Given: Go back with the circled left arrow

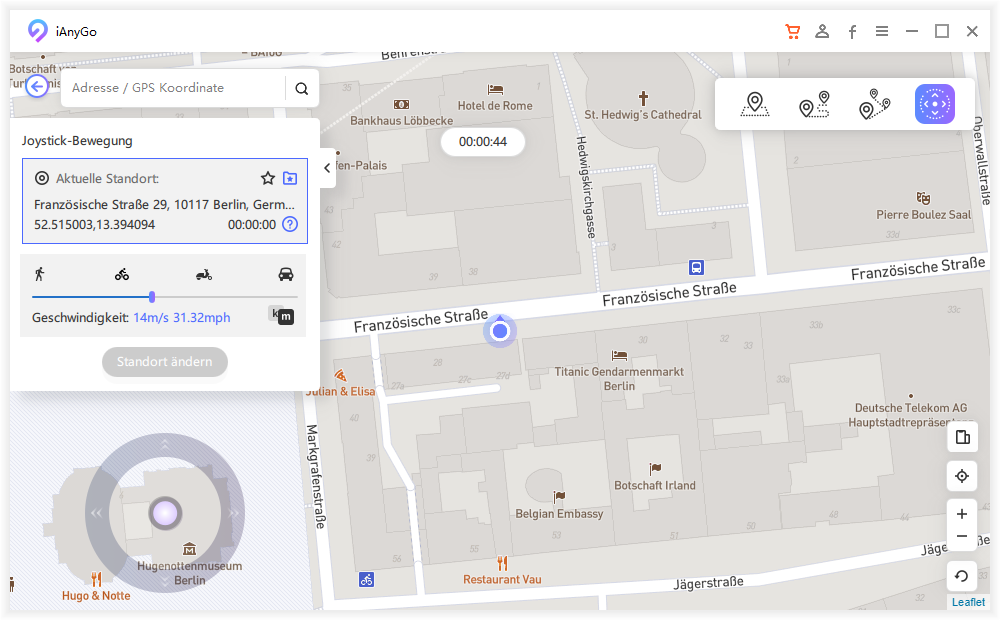Looking at the screenshot, I should pos(37,86).
